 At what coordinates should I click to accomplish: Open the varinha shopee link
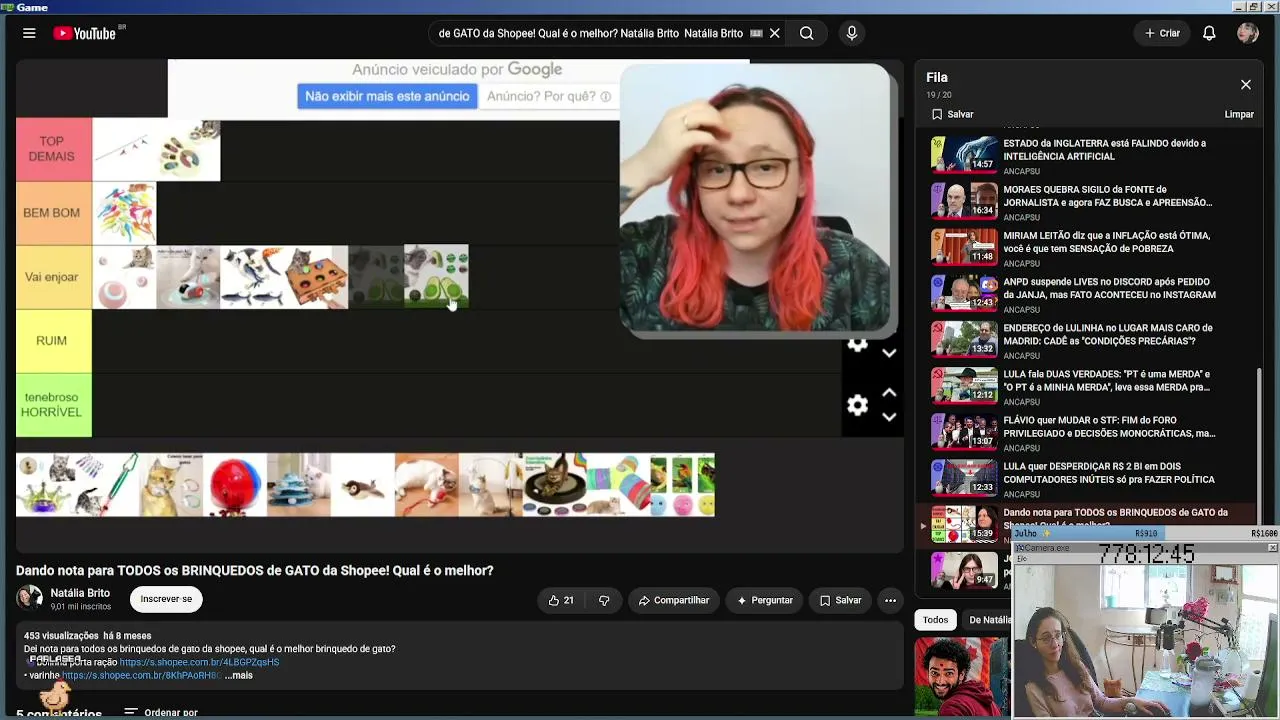click(142, 675)
